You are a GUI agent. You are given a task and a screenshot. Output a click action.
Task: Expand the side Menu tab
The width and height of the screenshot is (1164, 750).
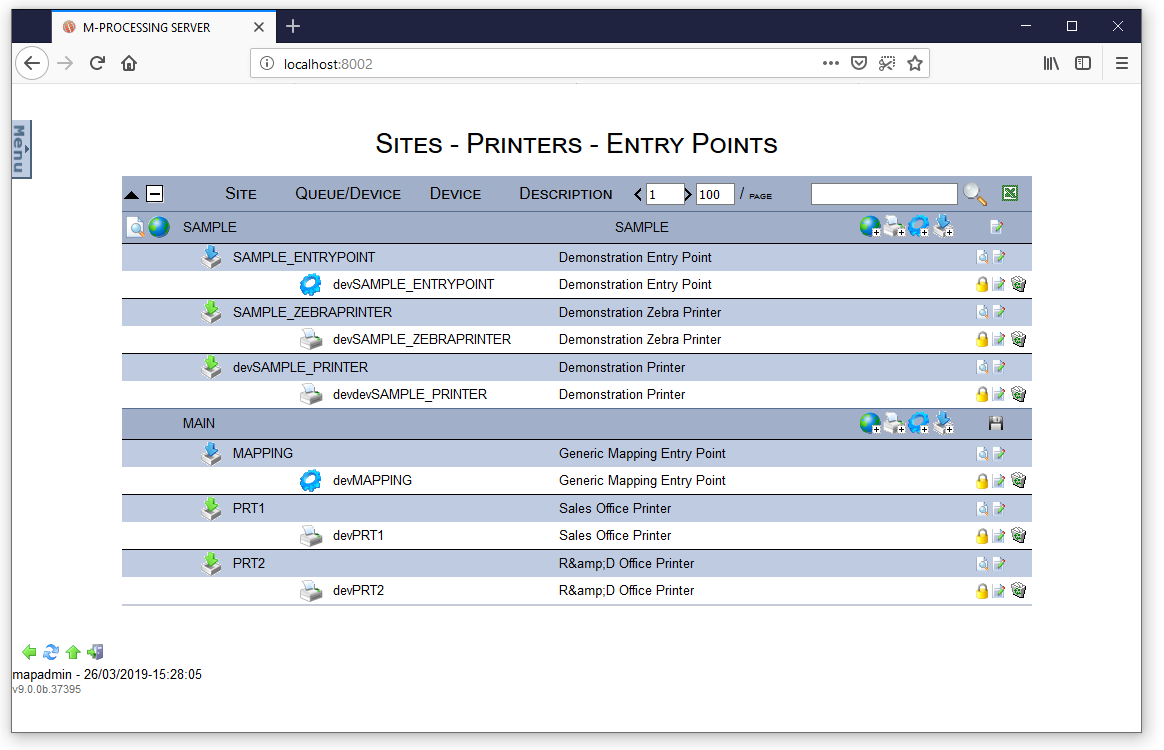pyautogui.click(x=21, y=150)
